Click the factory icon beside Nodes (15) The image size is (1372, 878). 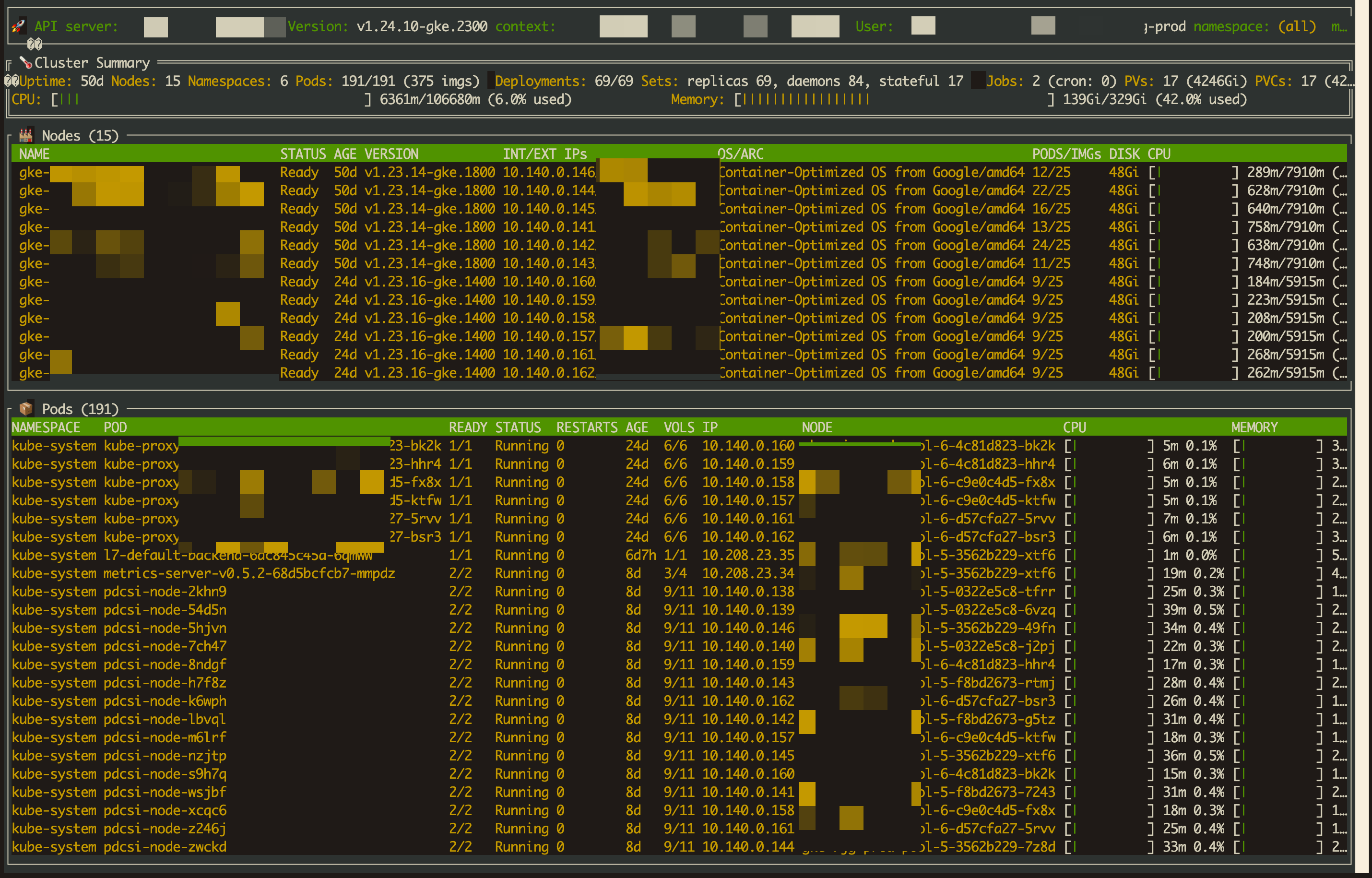pyautogui.click(x=26, y=135)
